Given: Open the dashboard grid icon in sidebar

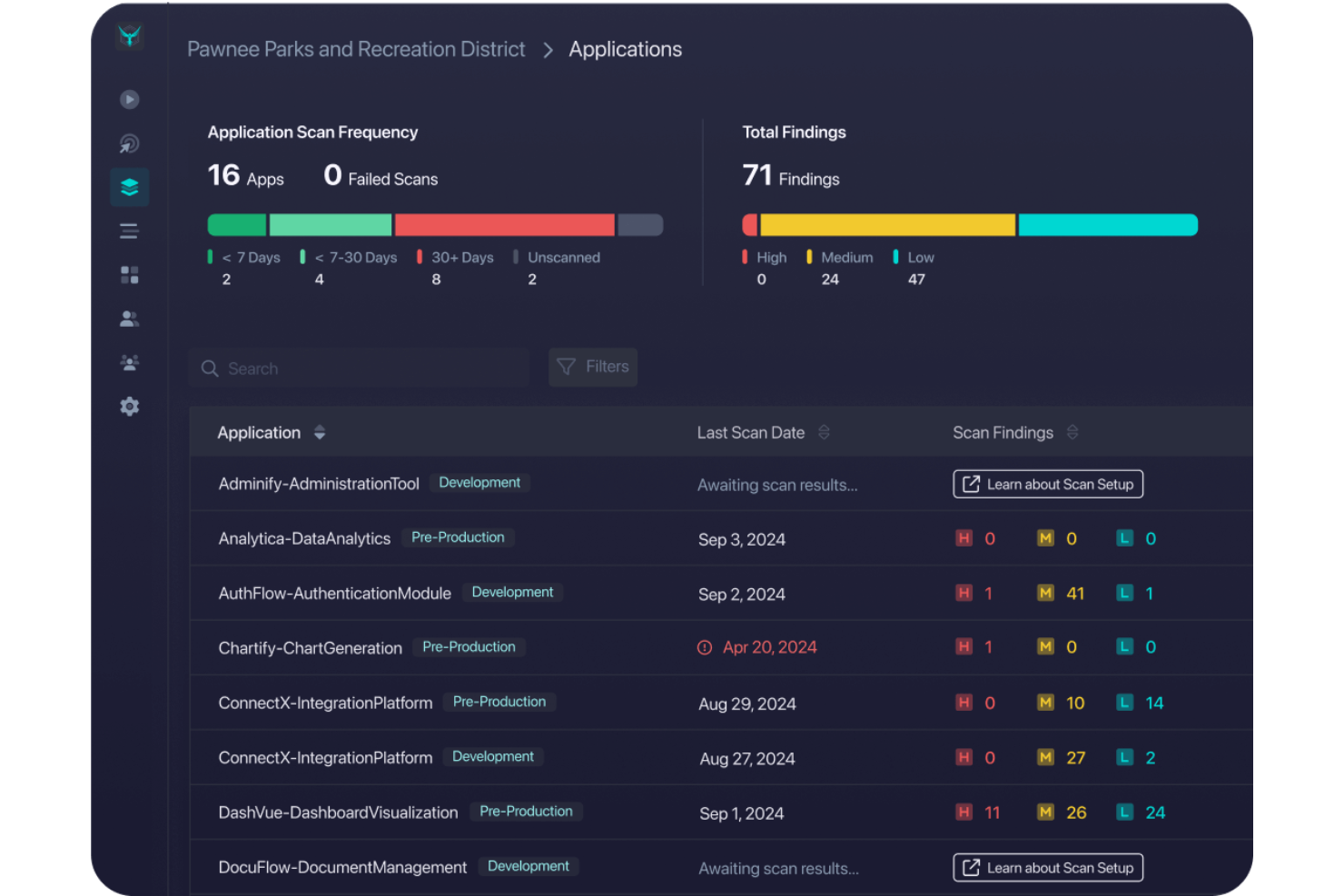Looking at the screenshot, I should point(129,274).
